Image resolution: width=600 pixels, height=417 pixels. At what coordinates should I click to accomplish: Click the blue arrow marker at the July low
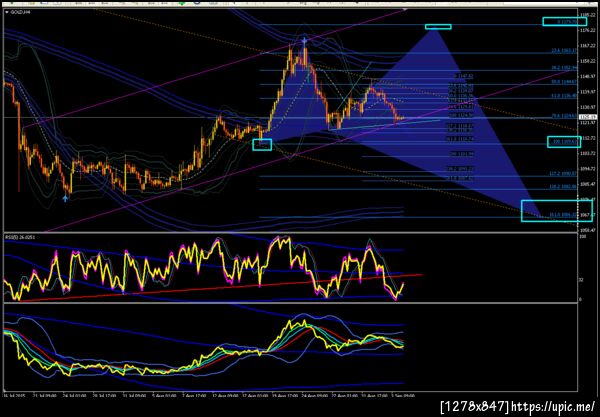point(65,198)
